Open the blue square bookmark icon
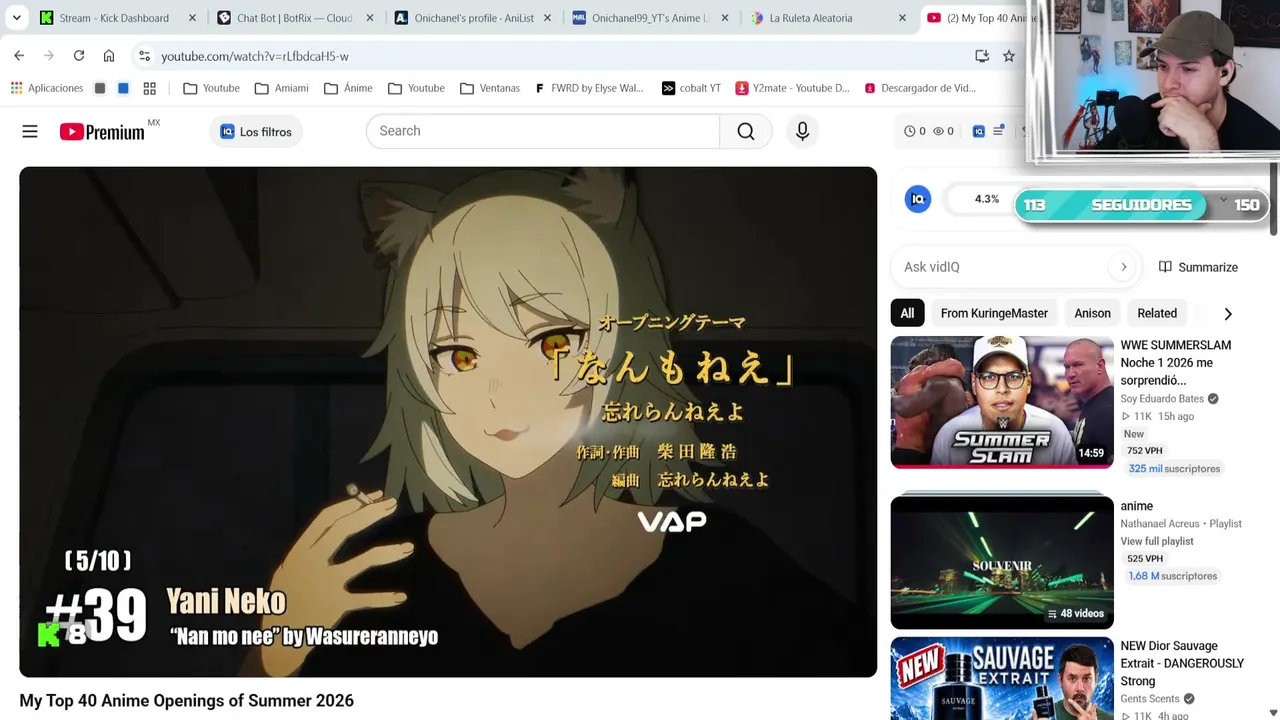The image size is (1280, 720). coord(123,88)
